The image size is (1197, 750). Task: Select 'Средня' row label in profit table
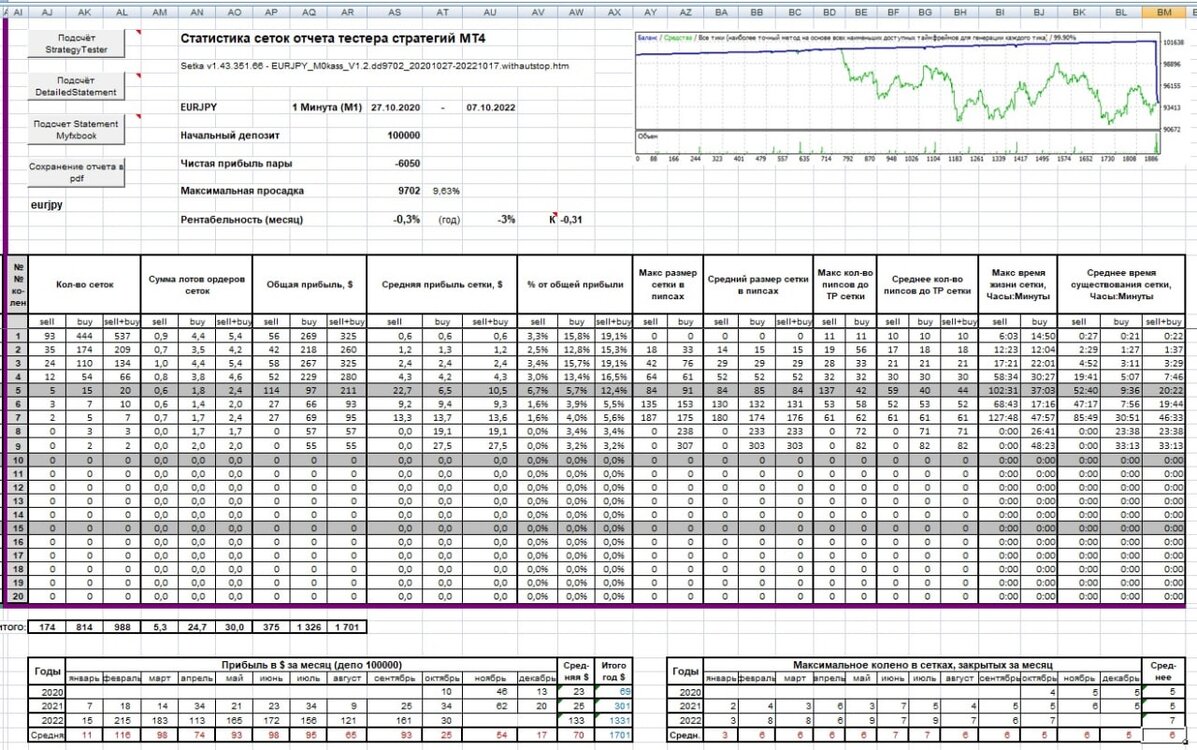pyautogui.click(x=47, y=735)
